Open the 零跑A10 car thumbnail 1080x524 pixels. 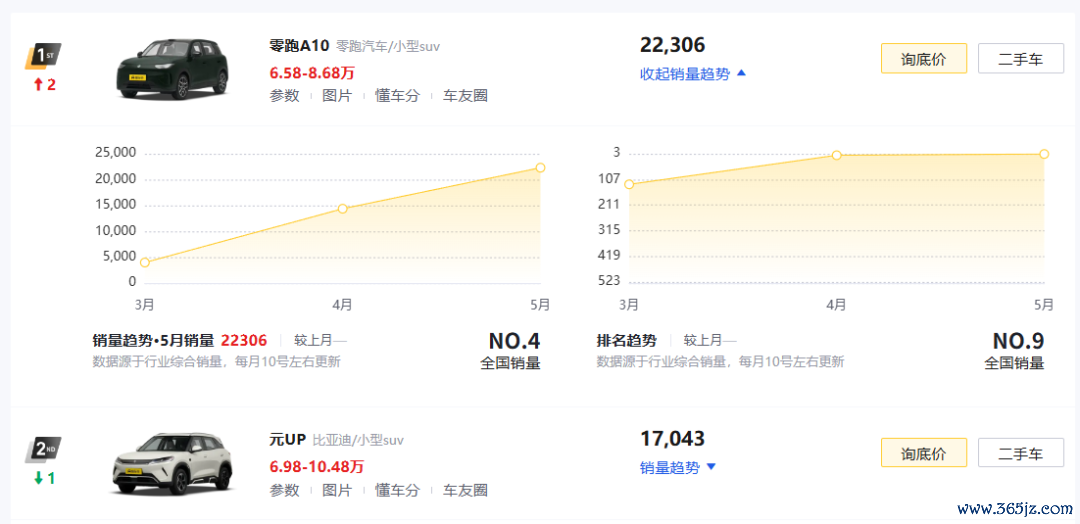point(172,69)
